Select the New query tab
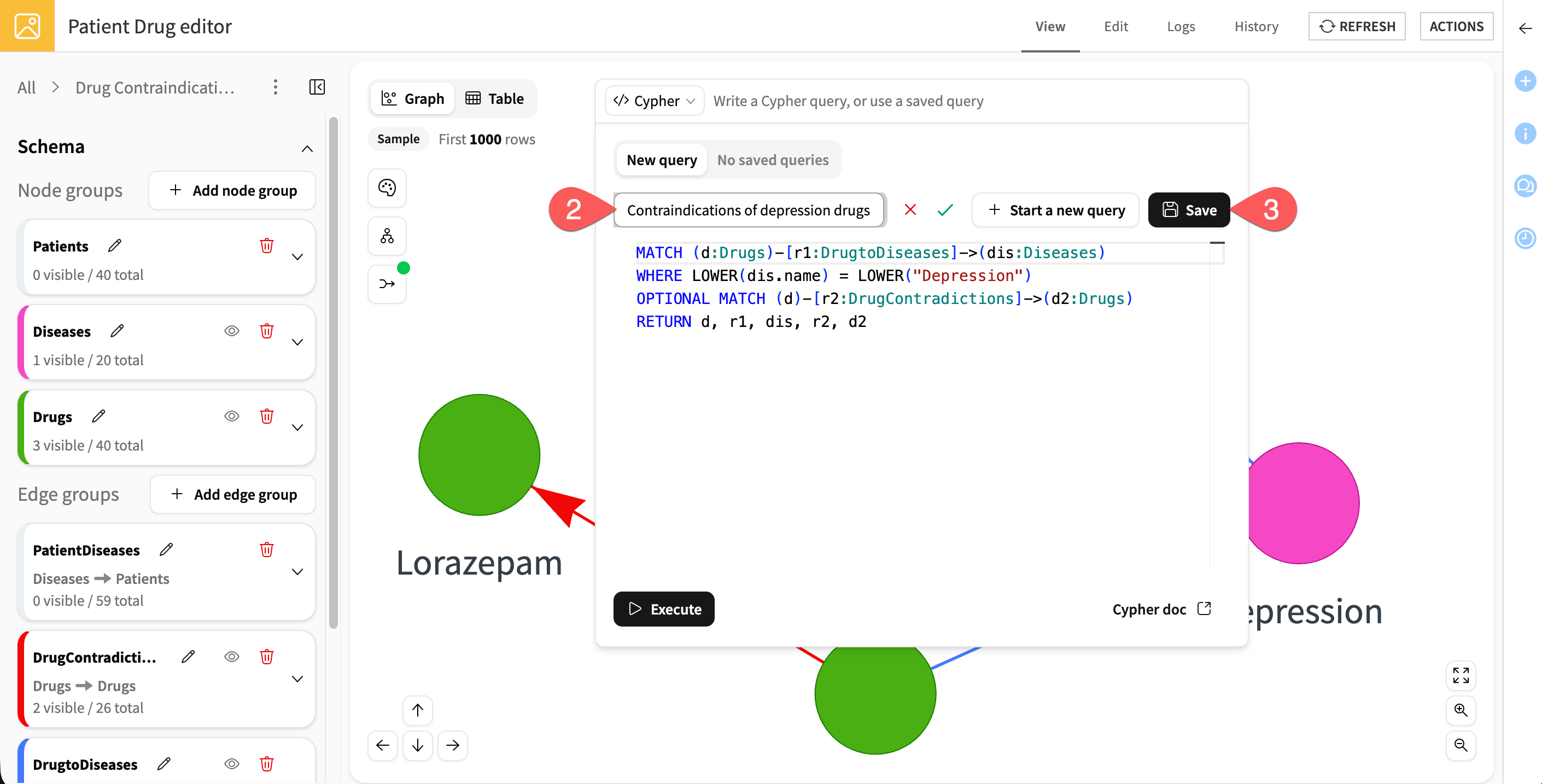 tap(662, 160)
